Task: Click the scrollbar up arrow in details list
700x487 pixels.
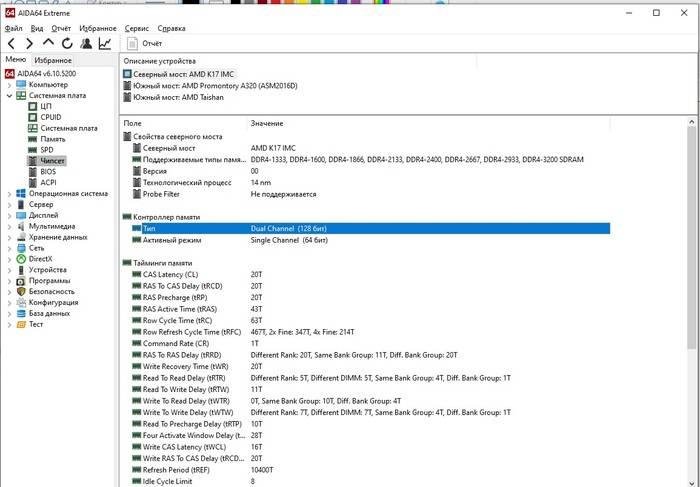Action: click(x=692, y=122)
